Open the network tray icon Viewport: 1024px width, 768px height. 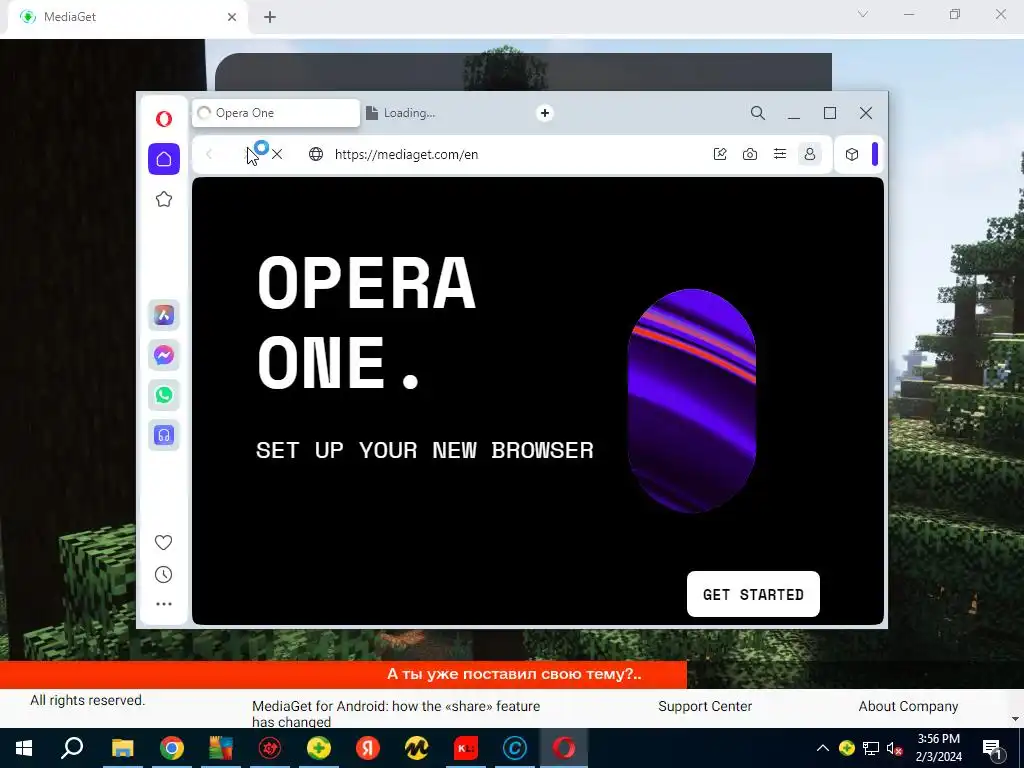pos(871,748)
